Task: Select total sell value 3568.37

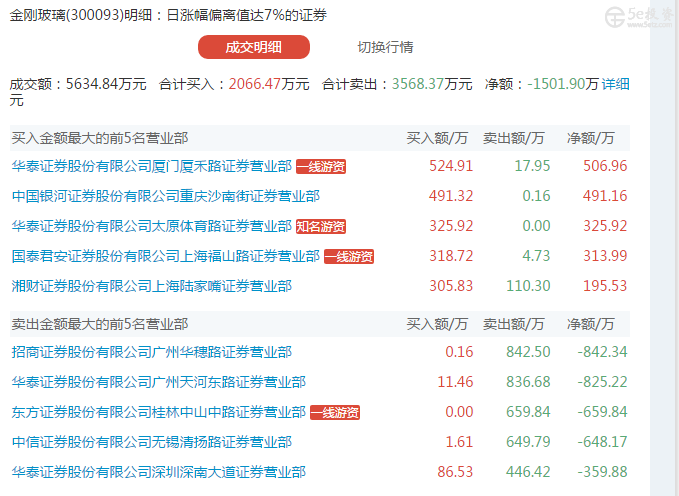Action: tap(418, 84)
